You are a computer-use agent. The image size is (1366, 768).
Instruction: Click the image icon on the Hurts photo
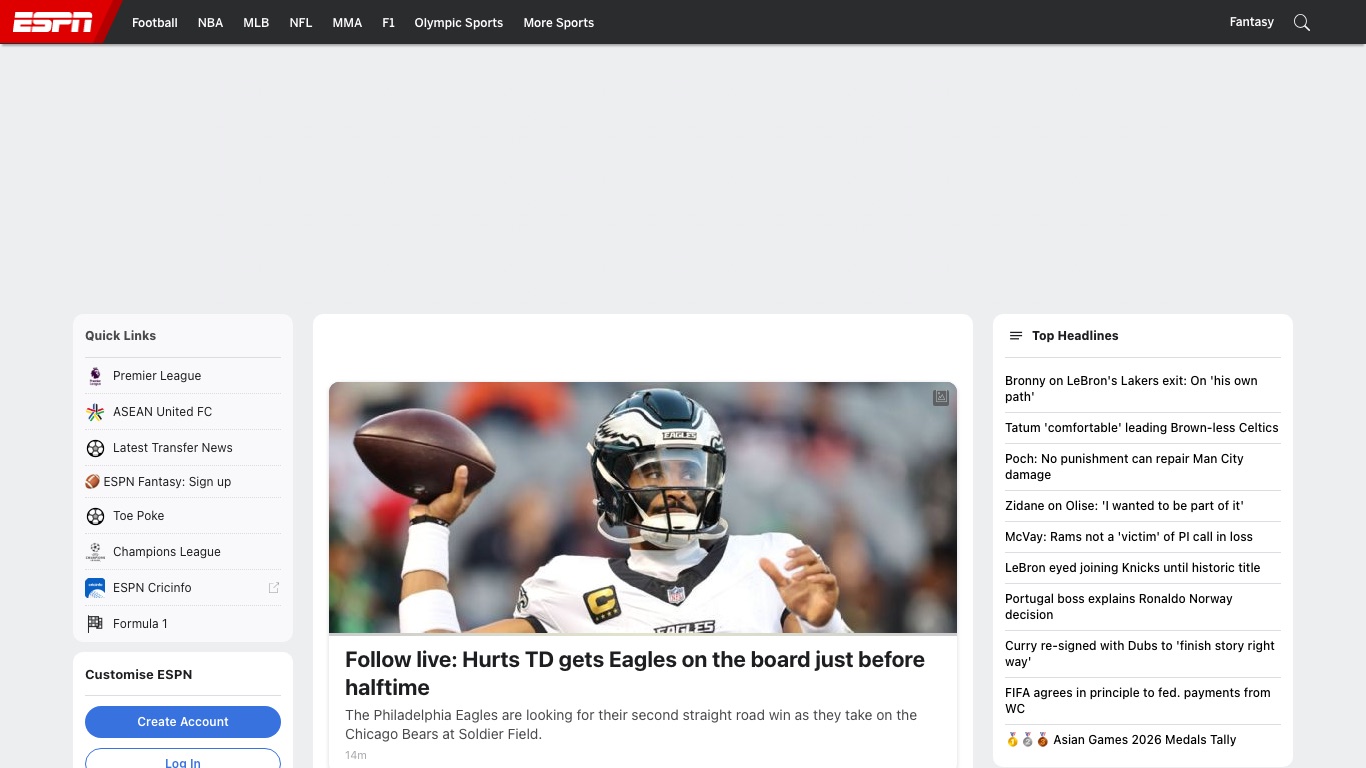(x=941, y=398)
